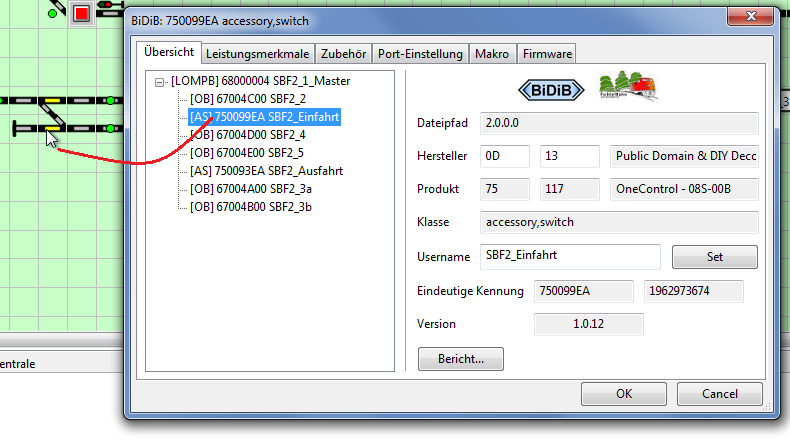Click the red train Fichtelbahn logo
Viewport: 790px width, 445px height.
628,87
